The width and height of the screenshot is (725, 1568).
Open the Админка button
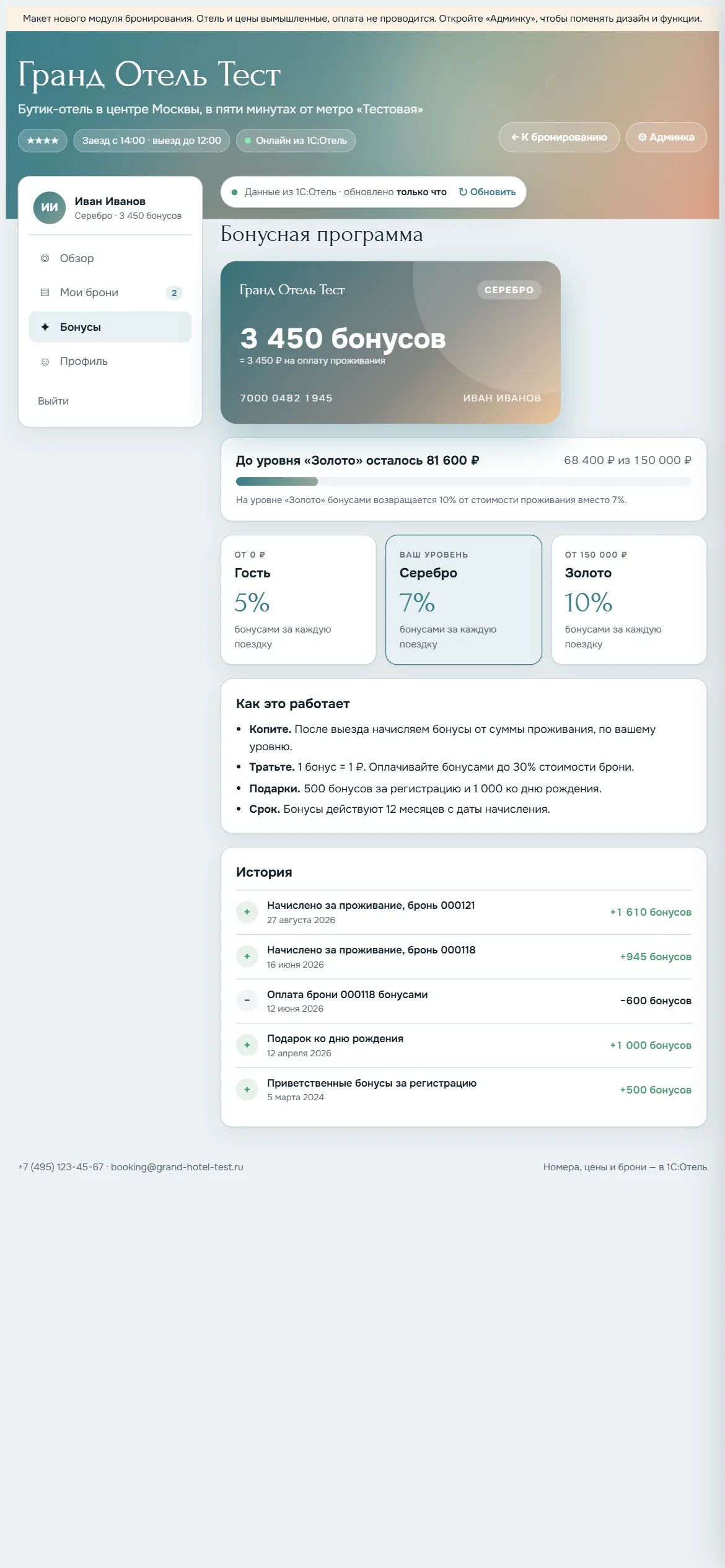click(x=666, y=137)
